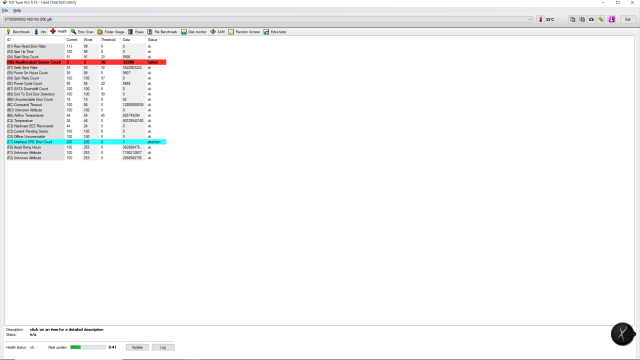This screenshot has height=360, width=640.
Task: Click the Worst column header
Action: 91,40
